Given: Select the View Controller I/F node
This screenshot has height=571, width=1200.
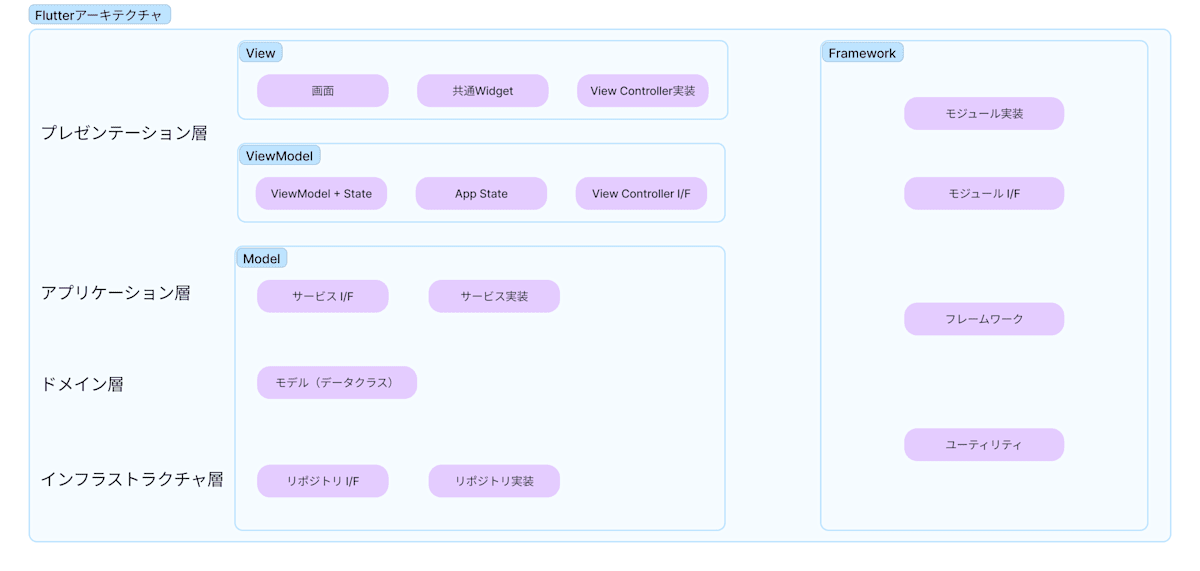Looking at the screenshot, I should tap(641, 194).
